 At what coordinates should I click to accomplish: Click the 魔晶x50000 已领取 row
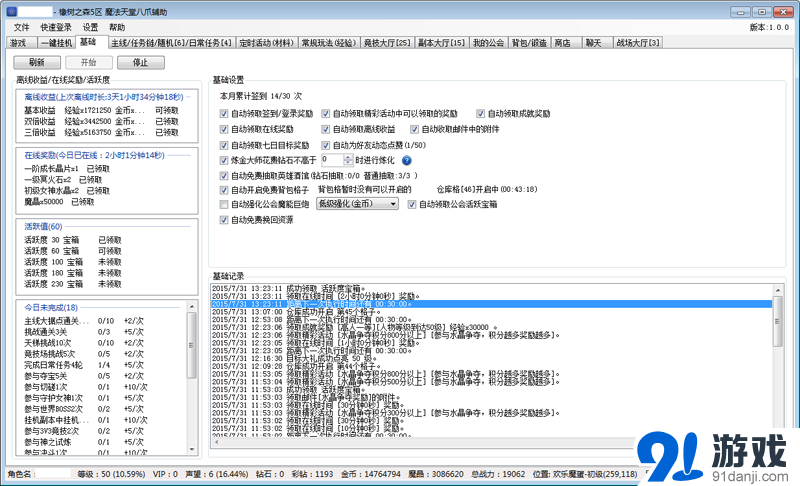[59, 202]
